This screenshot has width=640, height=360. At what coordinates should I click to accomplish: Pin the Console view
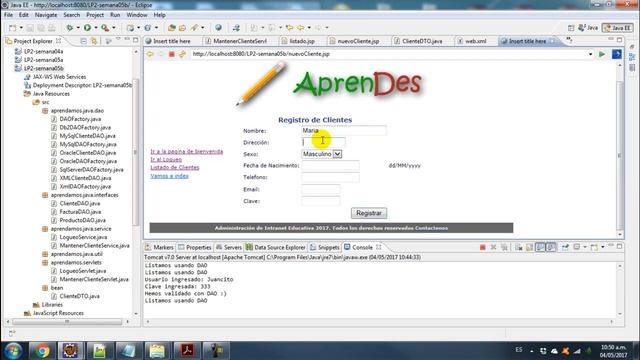[565, 247]
